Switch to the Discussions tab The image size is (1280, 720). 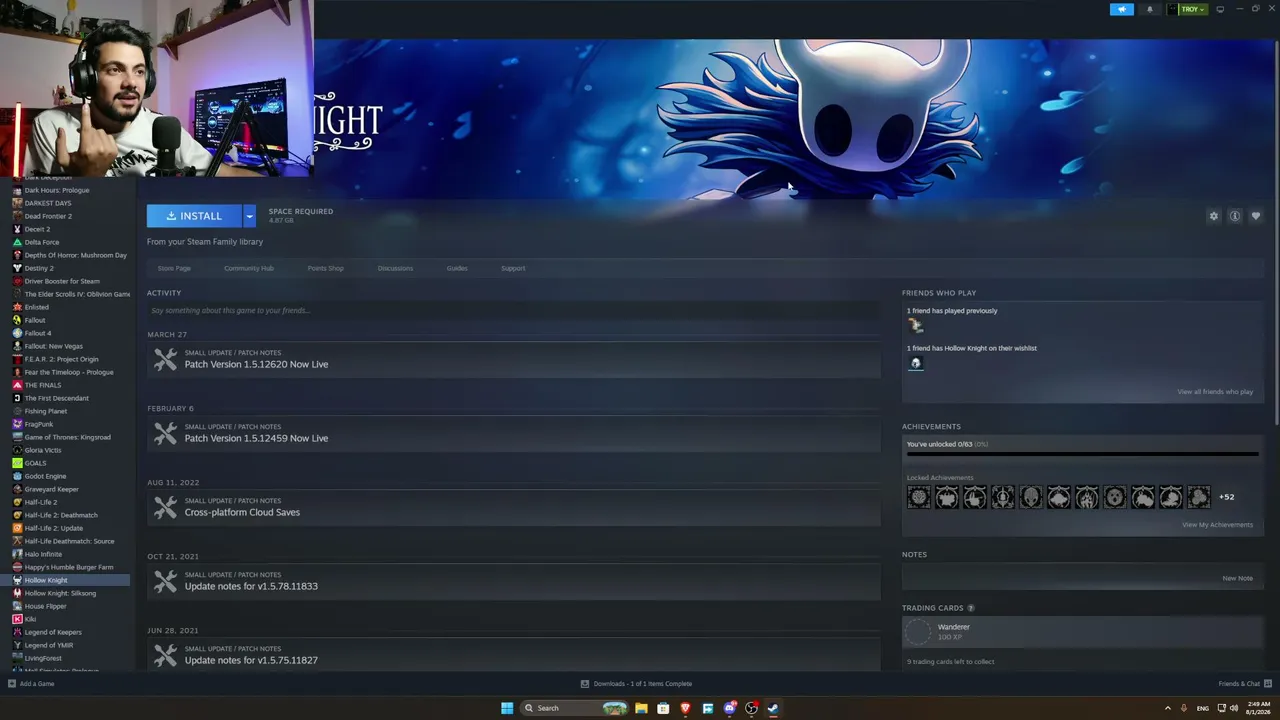click(395, 268)
